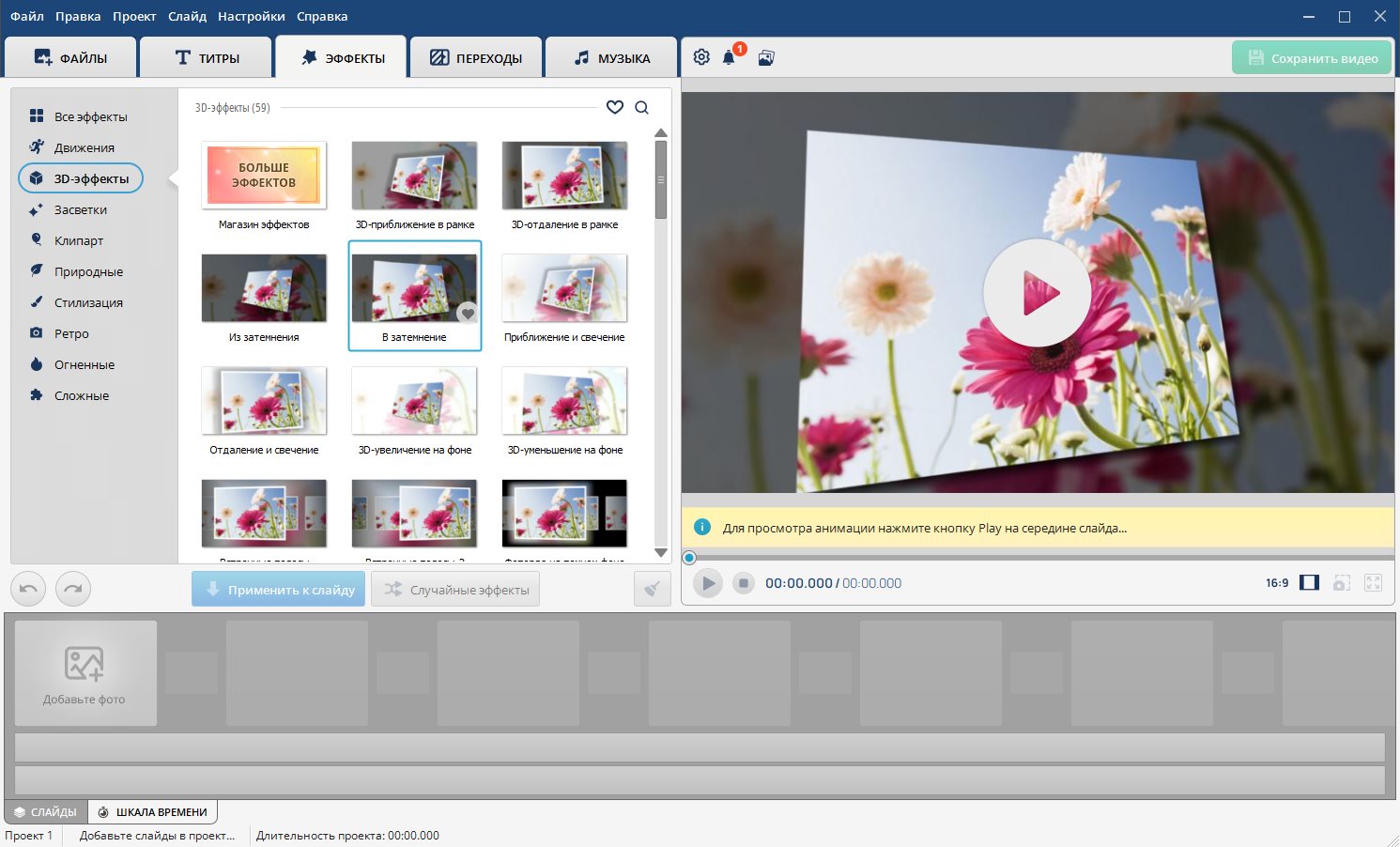The height and width of the screenshot is (847, 1400).
Task: Add 'В затемнение' effect to favorites
Action: (467, 314)
